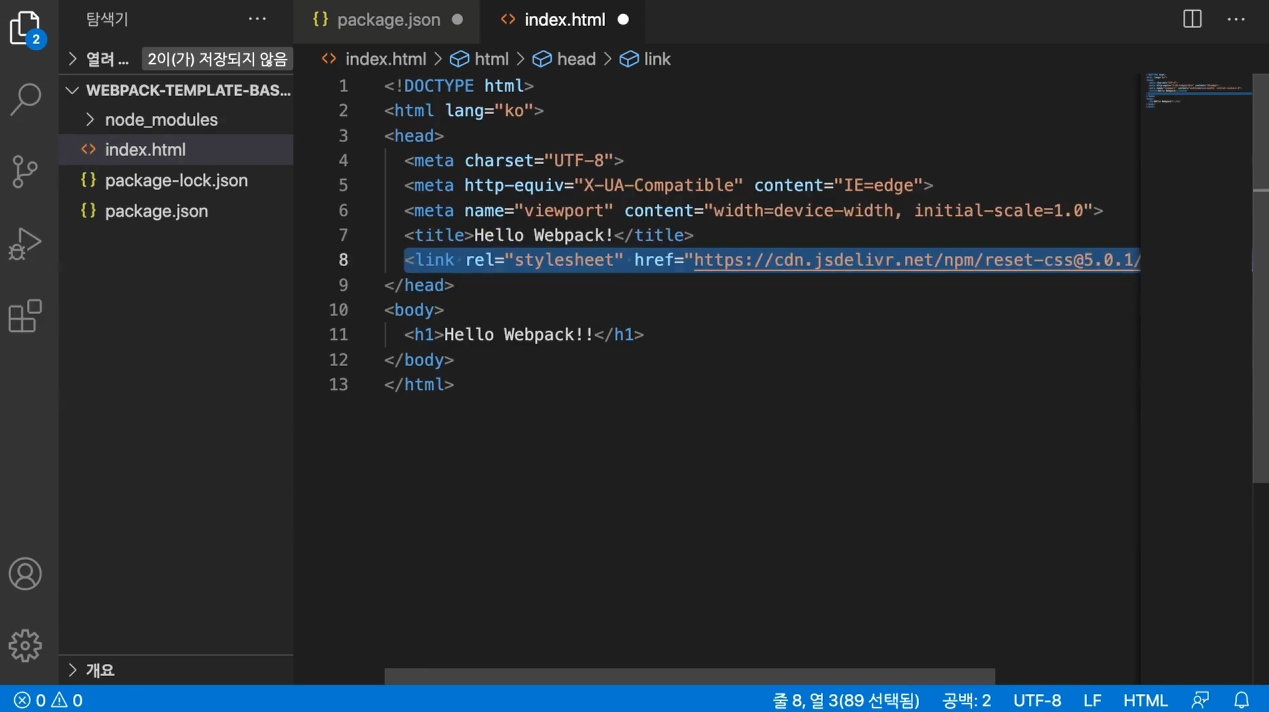The width and height of the screenshot is (1269, 712).
Task: Open the Source Control view icon
Action: 25,171
